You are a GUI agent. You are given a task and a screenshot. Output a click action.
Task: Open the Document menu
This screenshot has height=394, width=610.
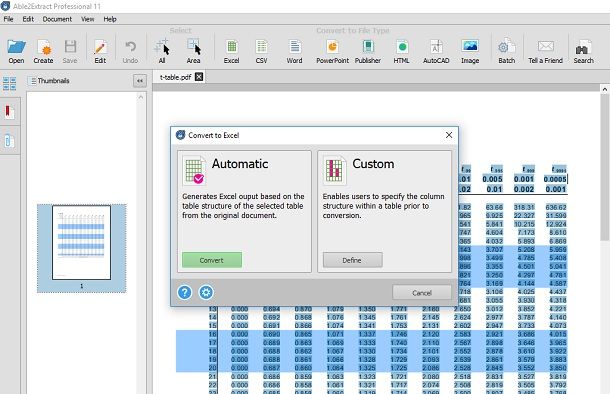click(x=57, y=19)
